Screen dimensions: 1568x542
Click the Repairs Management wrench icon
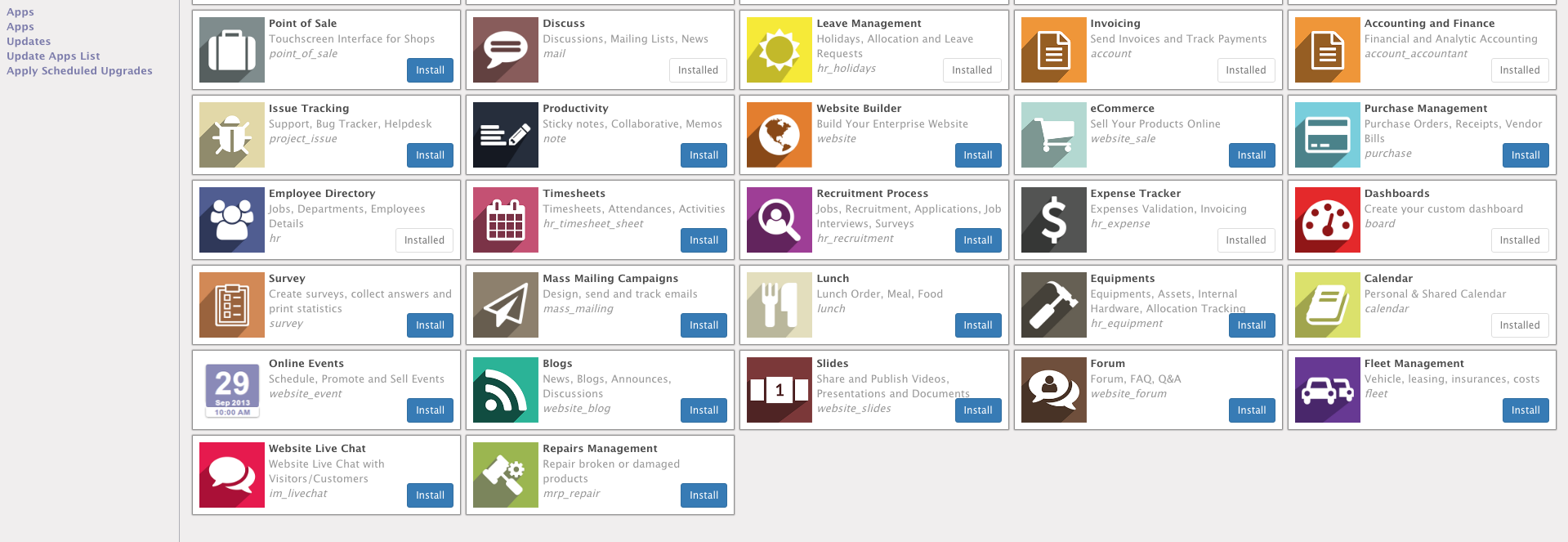click(x=506, y=475)
